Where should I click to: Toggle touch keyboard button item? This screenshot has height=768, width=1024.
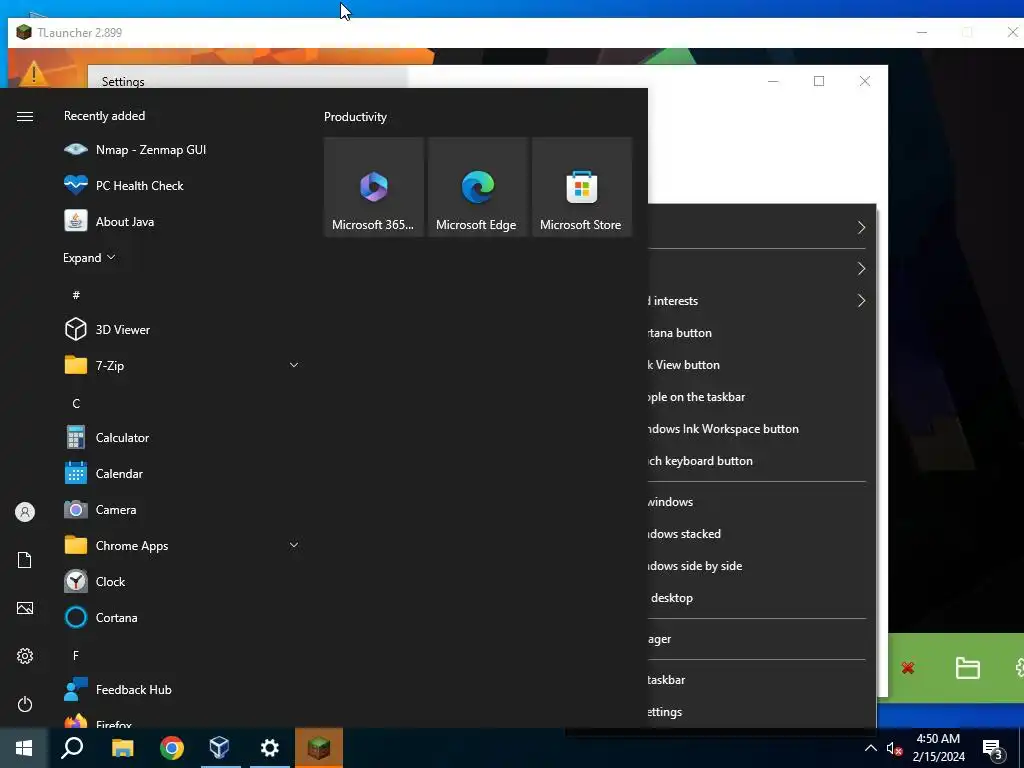761,460
